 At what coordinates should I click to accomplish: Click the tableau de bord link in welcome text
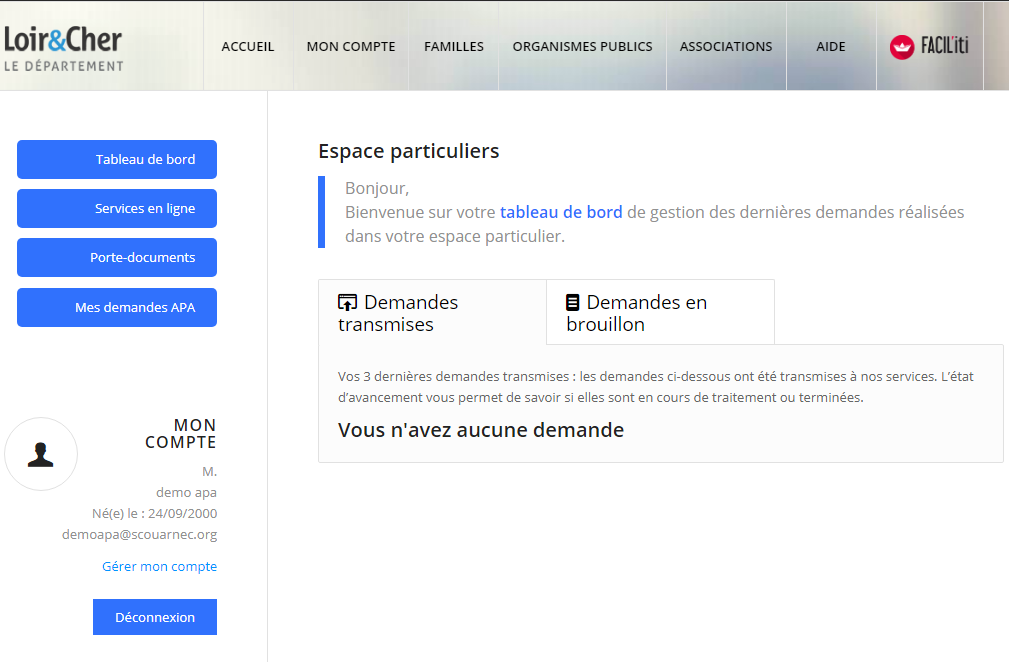(x=561, y=211)
